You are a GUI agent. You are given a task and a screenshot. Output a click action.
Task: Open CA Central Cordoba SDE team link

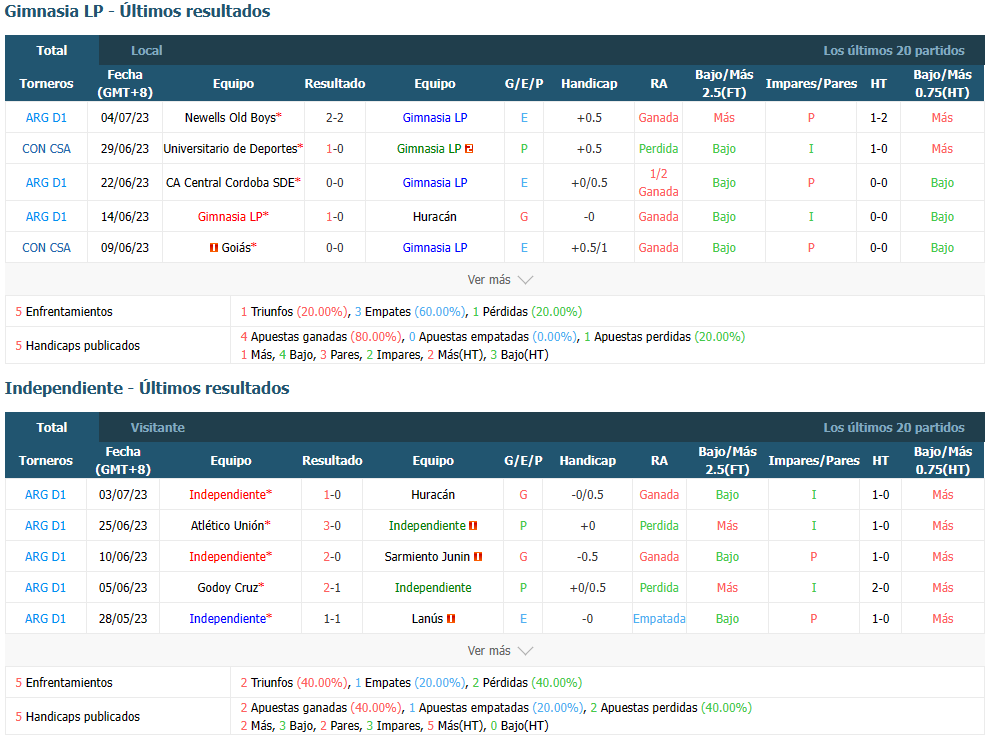pos(230,183)
